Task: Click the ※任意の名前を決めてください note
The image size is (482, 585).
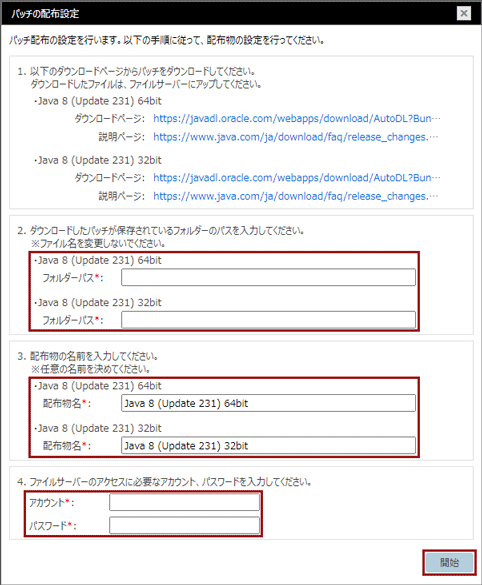Action: [91, 369]
